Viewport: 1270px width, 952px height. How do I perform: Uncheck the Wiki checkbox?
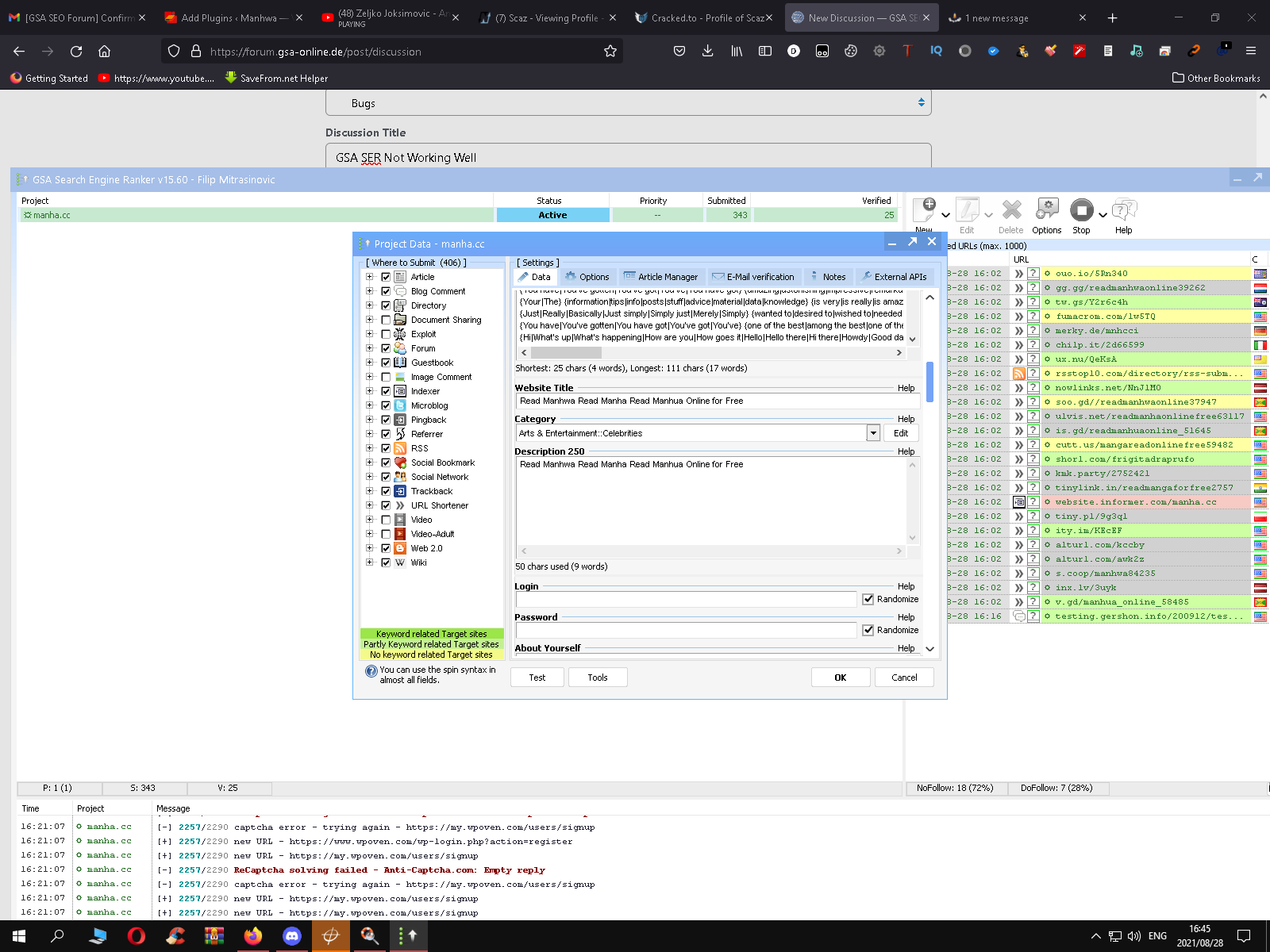pyautogui.click(x=386, y=562)
